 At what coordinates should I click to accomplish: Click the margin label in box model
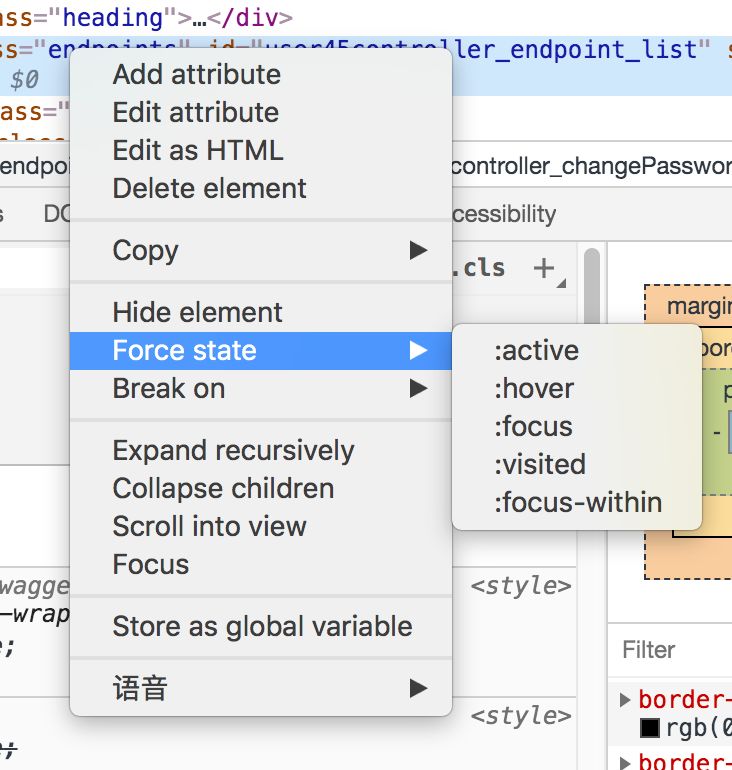coord(699,306)
